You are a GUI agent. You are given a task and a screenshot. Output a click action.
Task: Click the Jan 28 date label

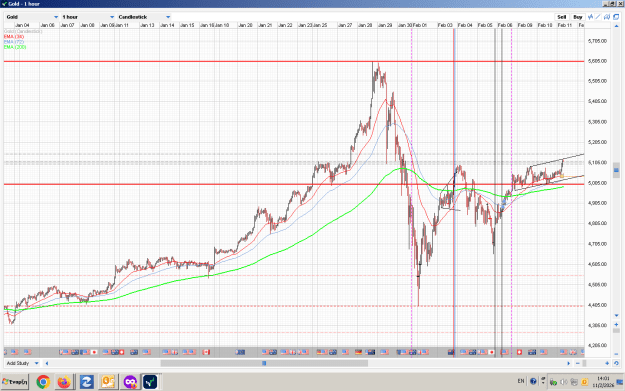pyautogui.click(x=365, y=25)
